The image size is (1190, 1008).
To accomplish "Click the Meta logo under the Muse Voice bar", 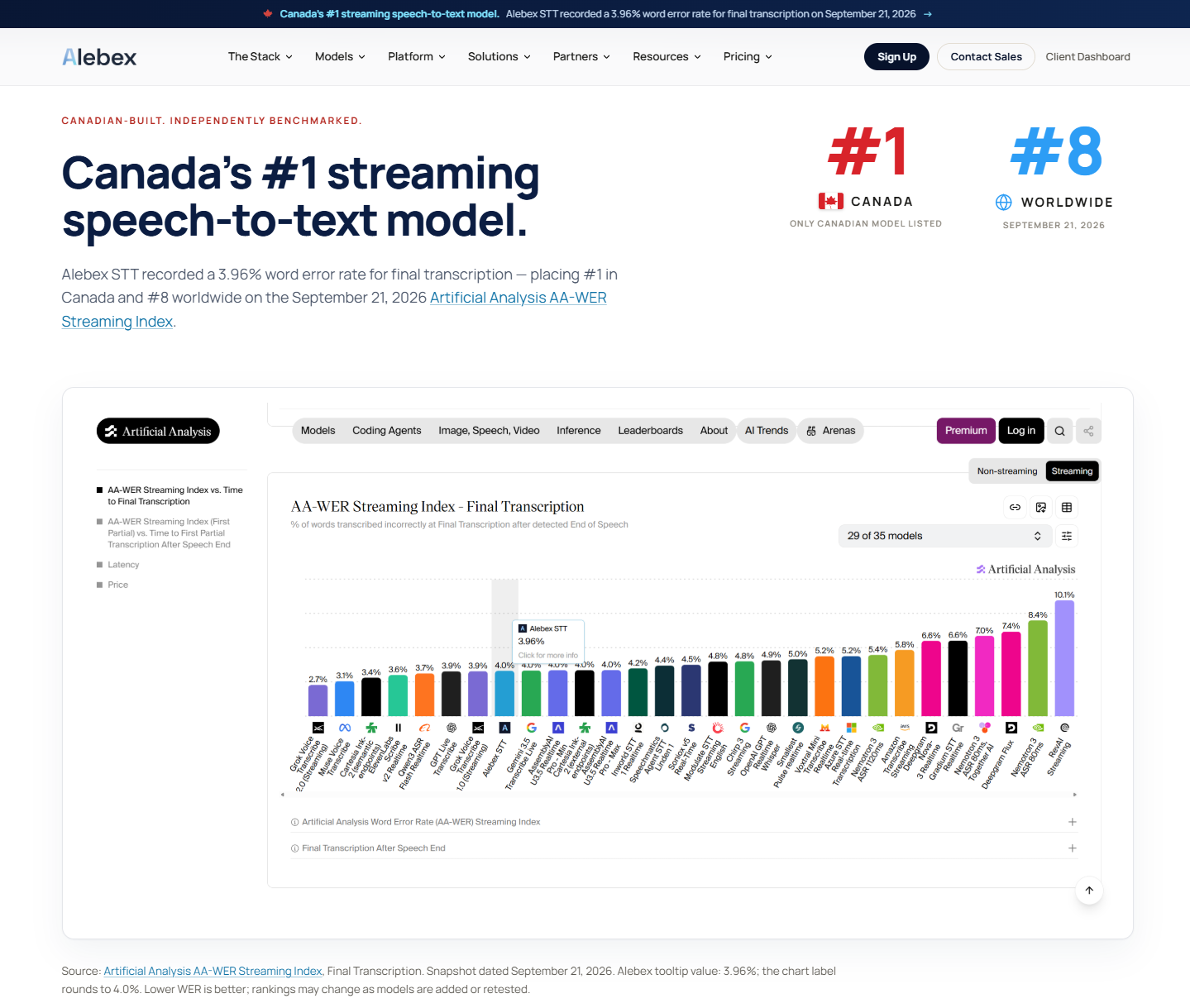I will point(345,728).
